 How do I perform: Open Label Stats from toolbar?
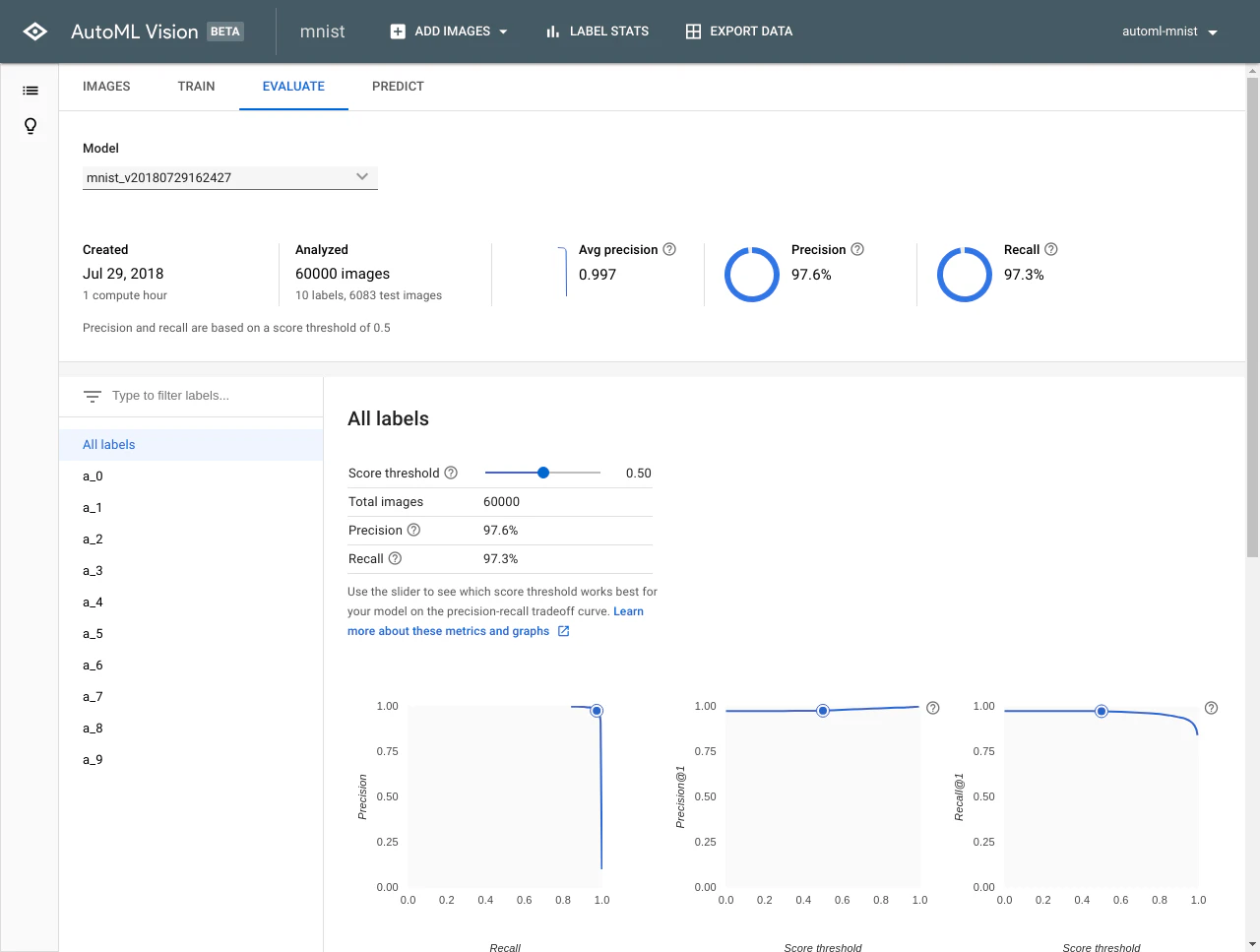point(598,32)
